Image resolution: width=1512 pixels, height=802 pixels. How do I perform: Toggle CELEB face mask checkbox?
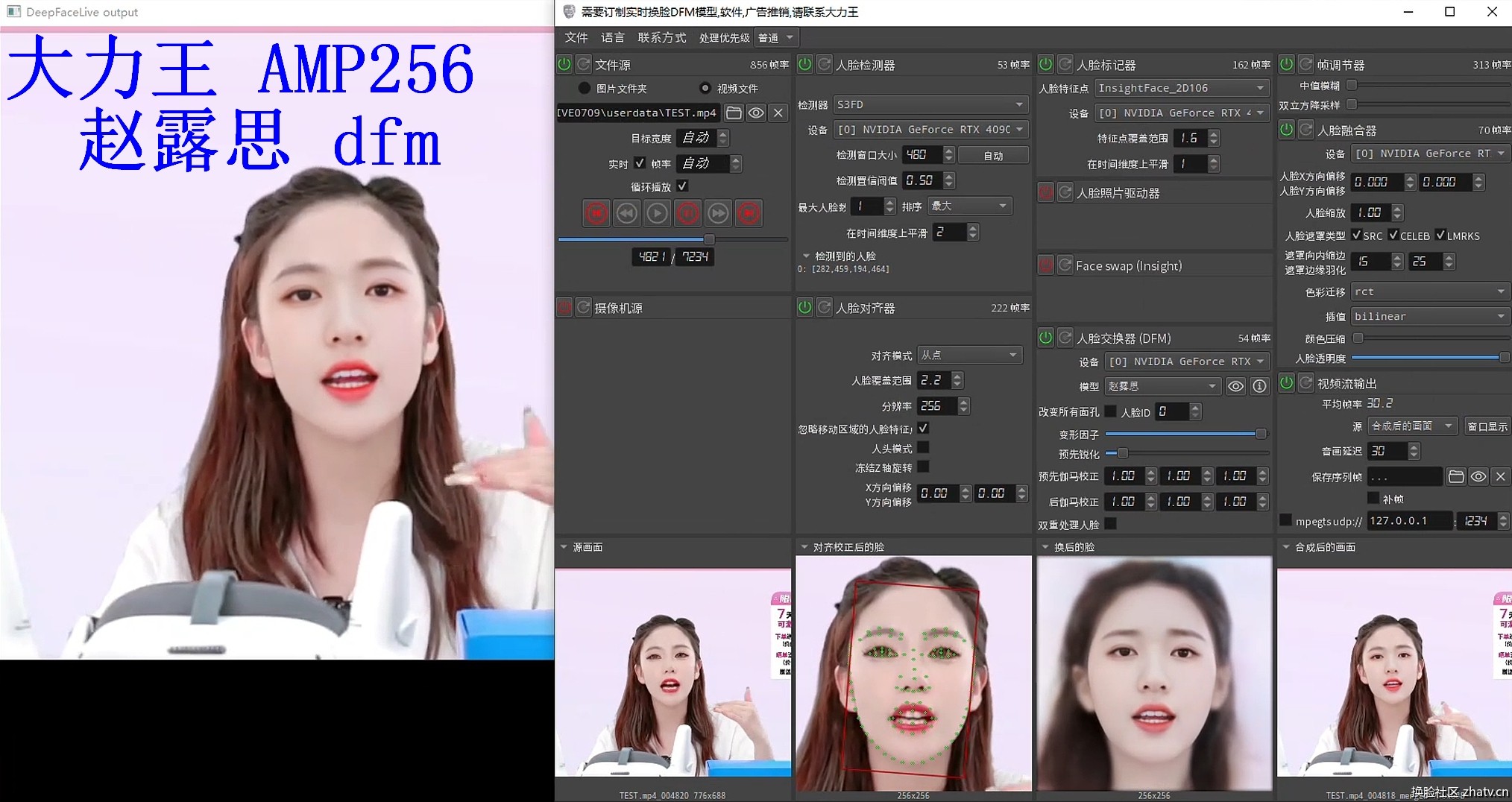[x=1393, y=235]
